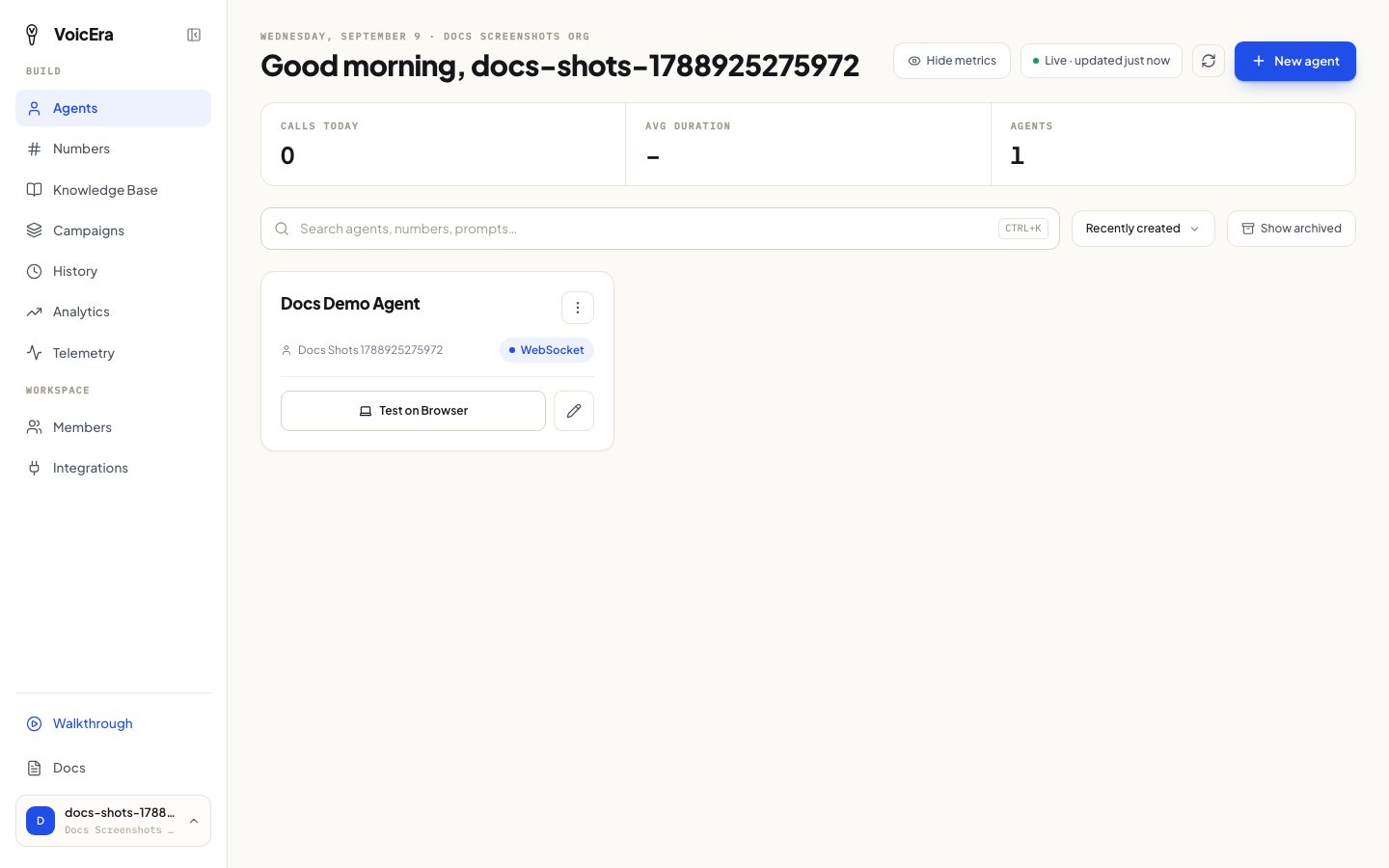Navigate to Campaigns

tap(113, 231)
